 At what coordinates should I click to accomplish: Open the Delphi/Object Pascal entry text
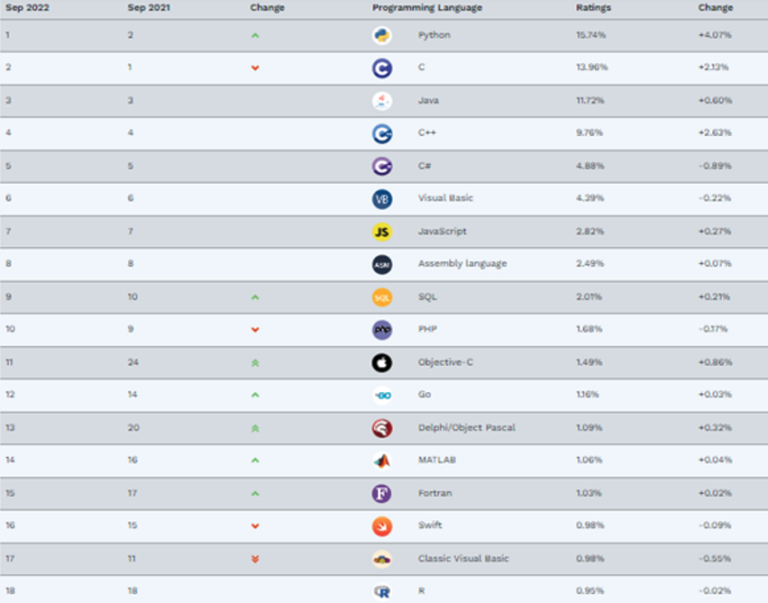[x=467, y=428]
